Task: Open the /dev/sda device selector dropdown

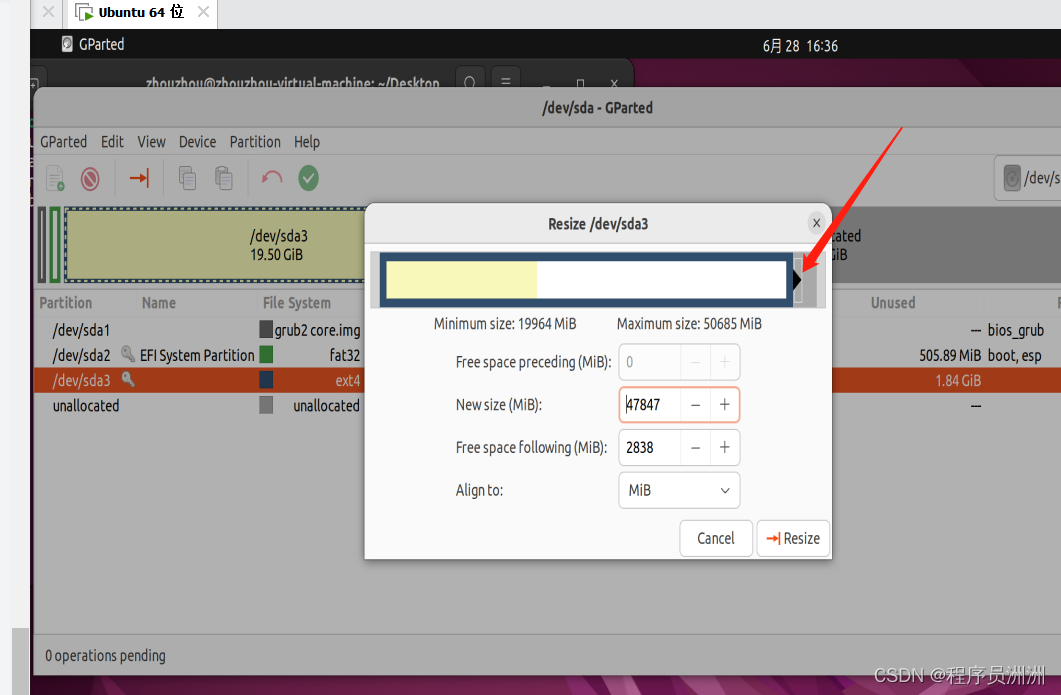Action: pos(1029,178)
